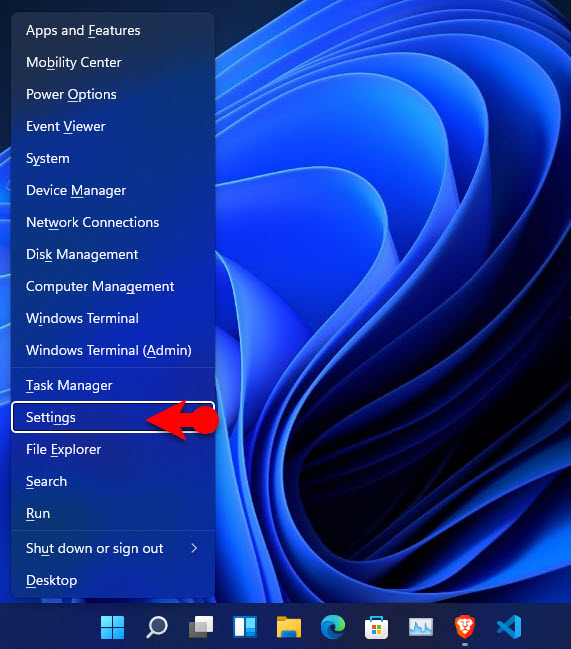571x649 pixels.
Task: Open Device Manager
Action: [x=113, y=190]
